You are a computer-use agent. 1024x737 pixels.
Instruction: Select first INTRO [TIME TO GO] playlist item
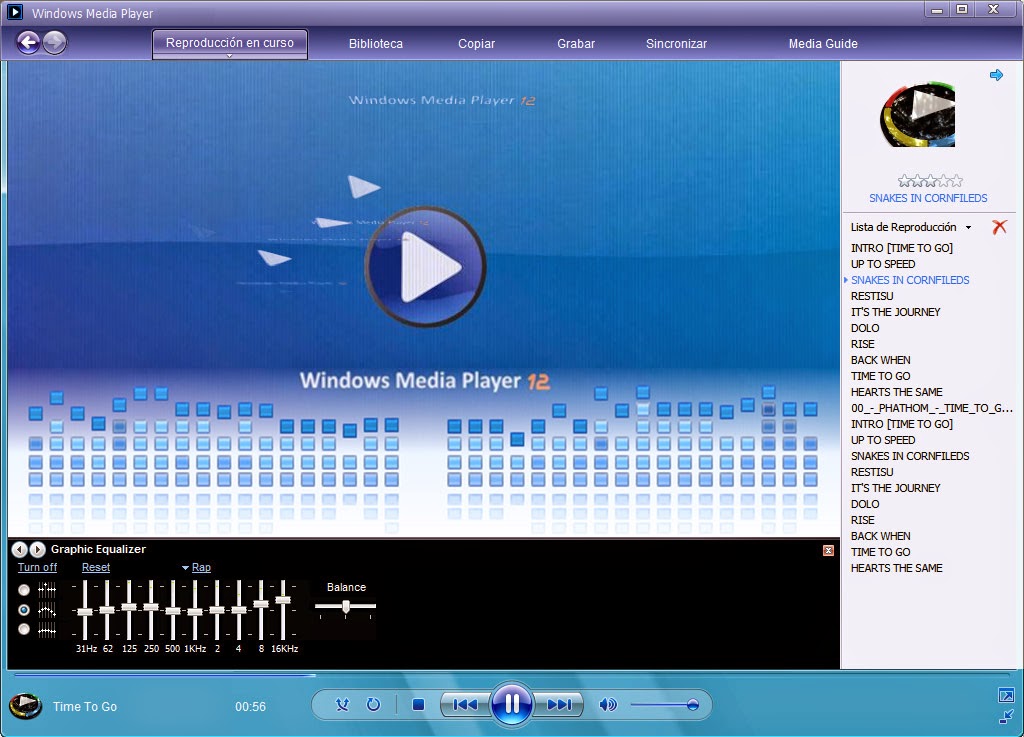coord(901,248)
